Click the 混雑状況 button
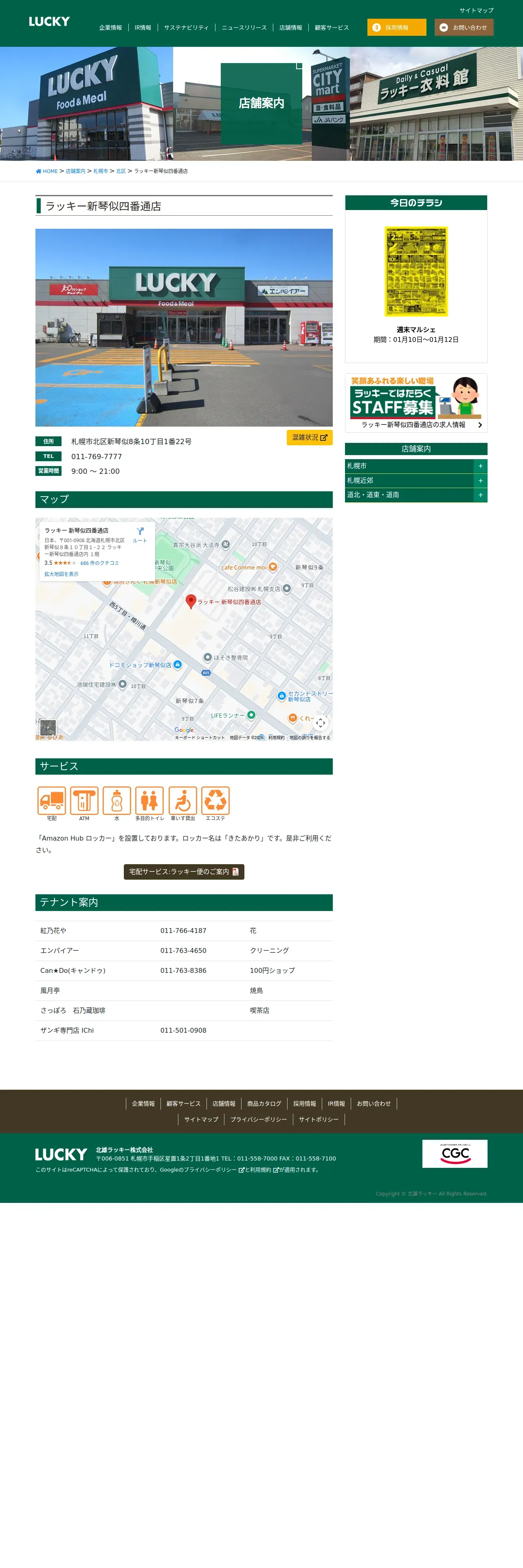Image resolution: width=523 pixels, height=1568 pixels. click(309, 438)
